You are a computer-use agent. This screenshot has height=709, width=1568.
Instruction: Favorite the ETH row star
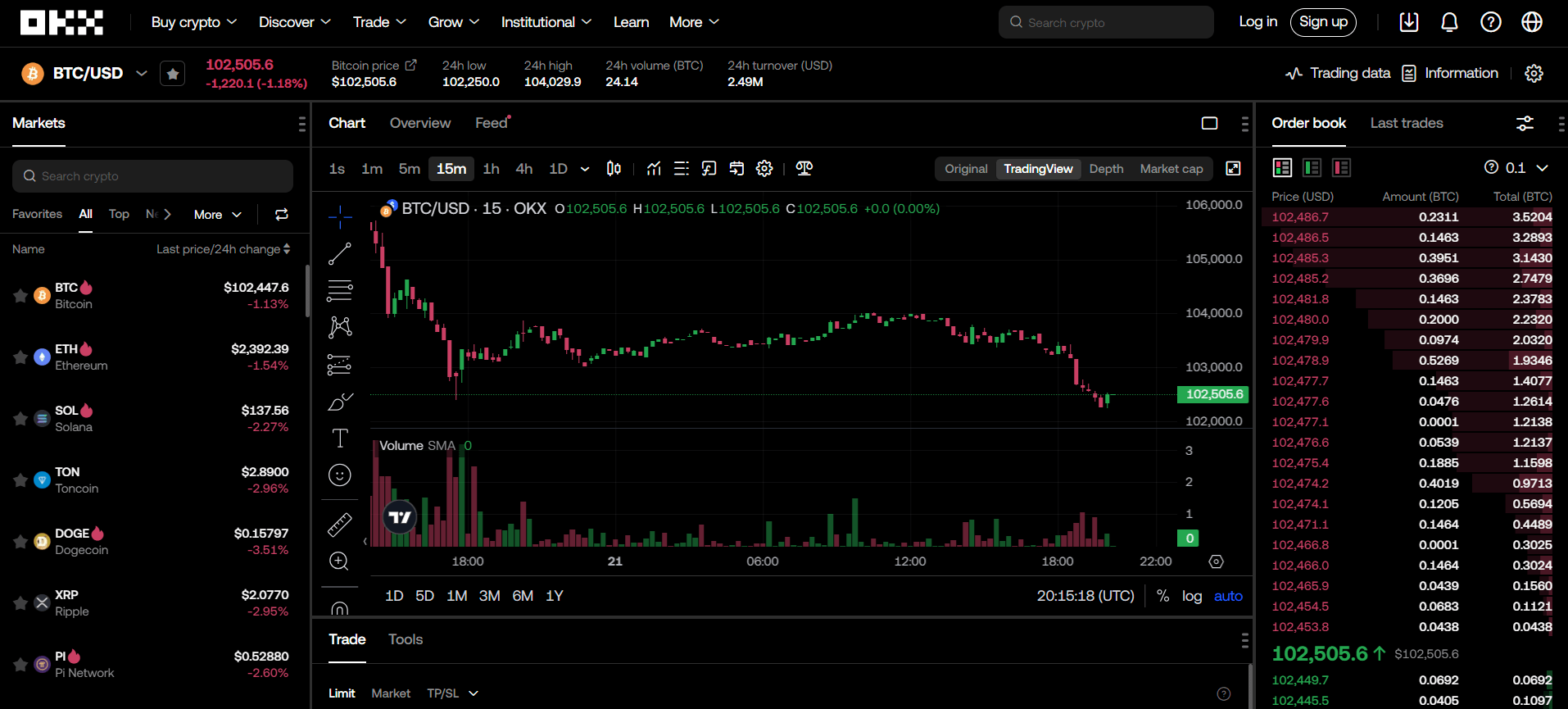(20, 357)
